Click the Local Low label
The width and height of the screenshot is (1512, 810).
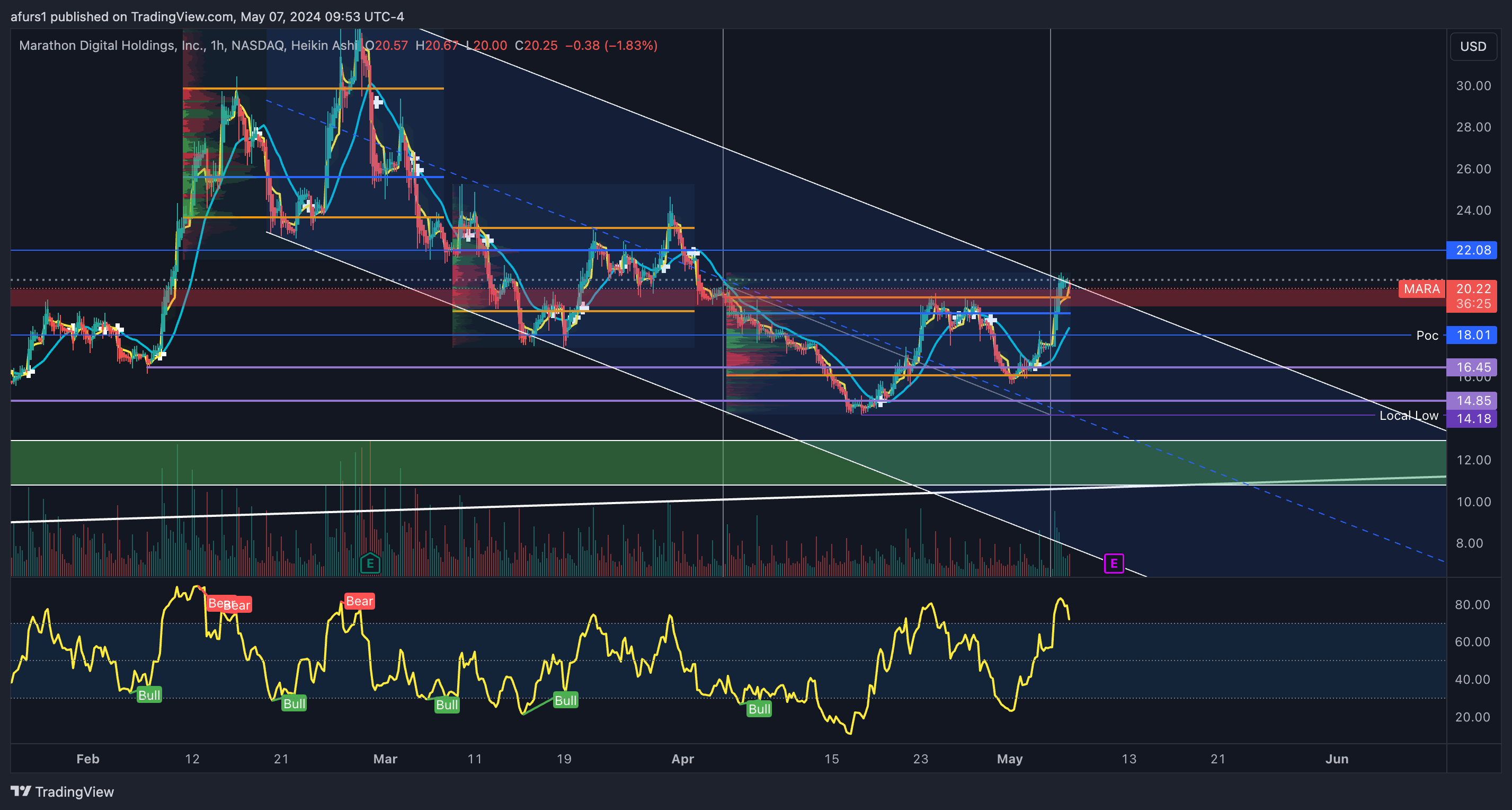(1409, 416)
